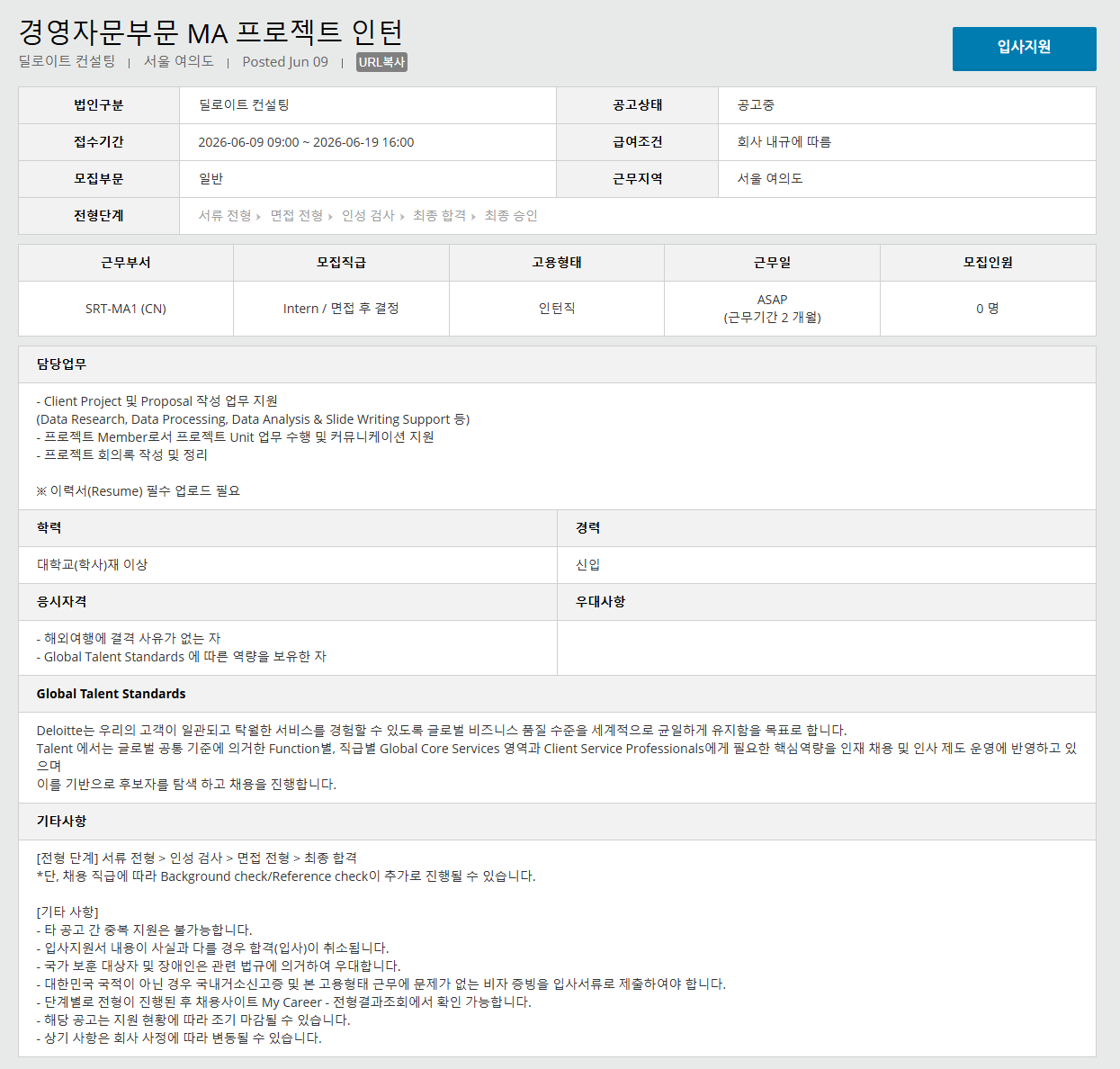
Task: Click the 조기 마감될 수 있습니다 notice line
Action: pos(193,1020)
